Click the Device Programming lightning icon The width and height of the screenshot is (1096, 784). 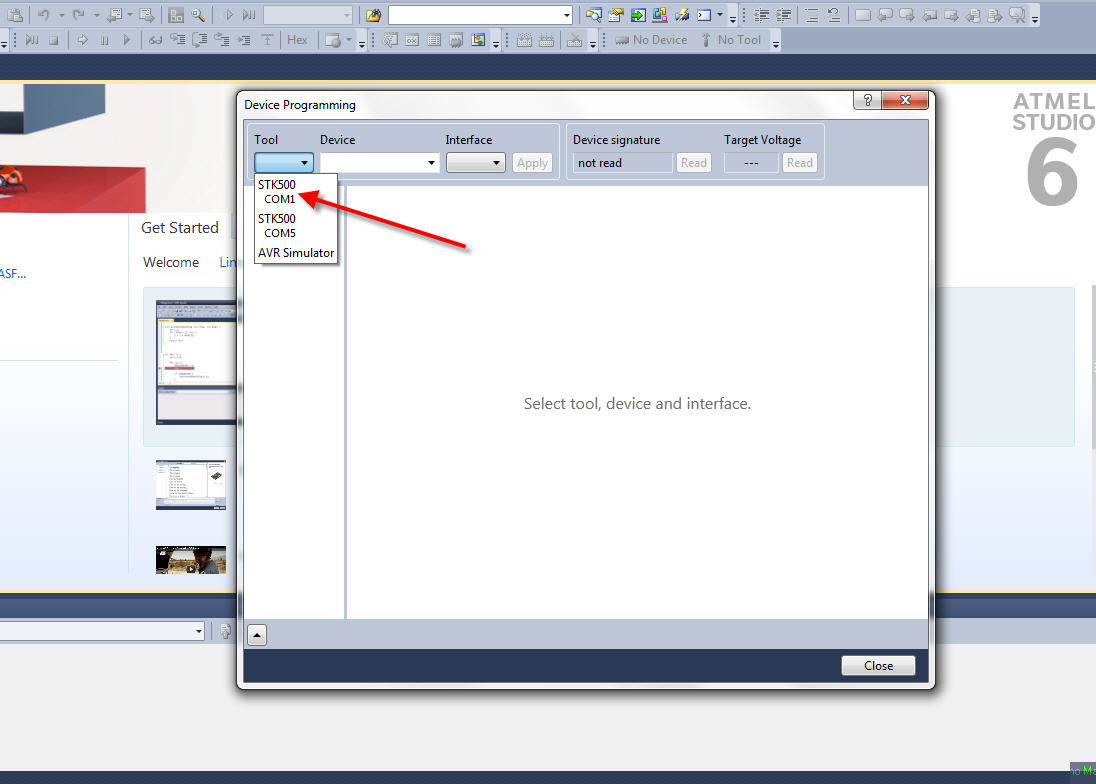682,15
